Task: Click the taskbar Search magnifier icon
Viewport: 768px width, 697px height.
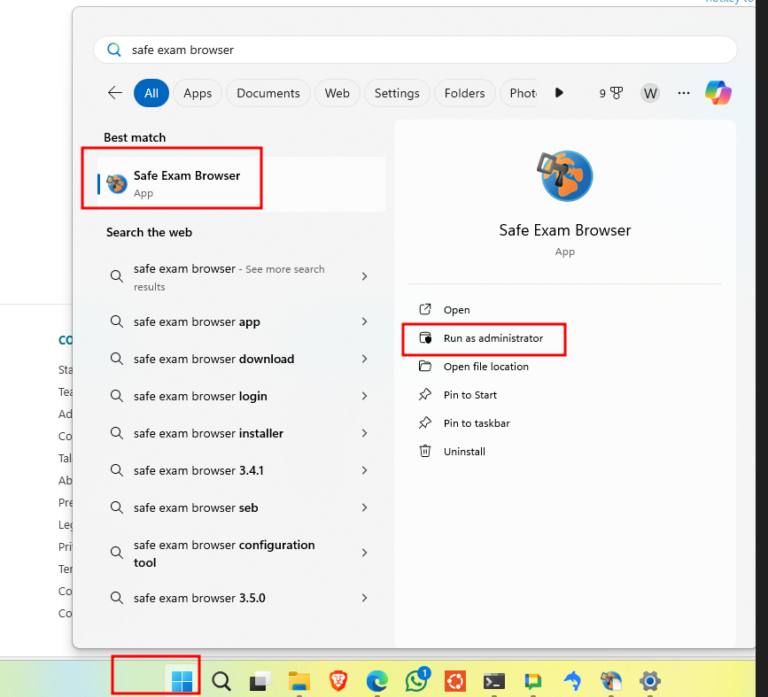Action: [221, 680]
